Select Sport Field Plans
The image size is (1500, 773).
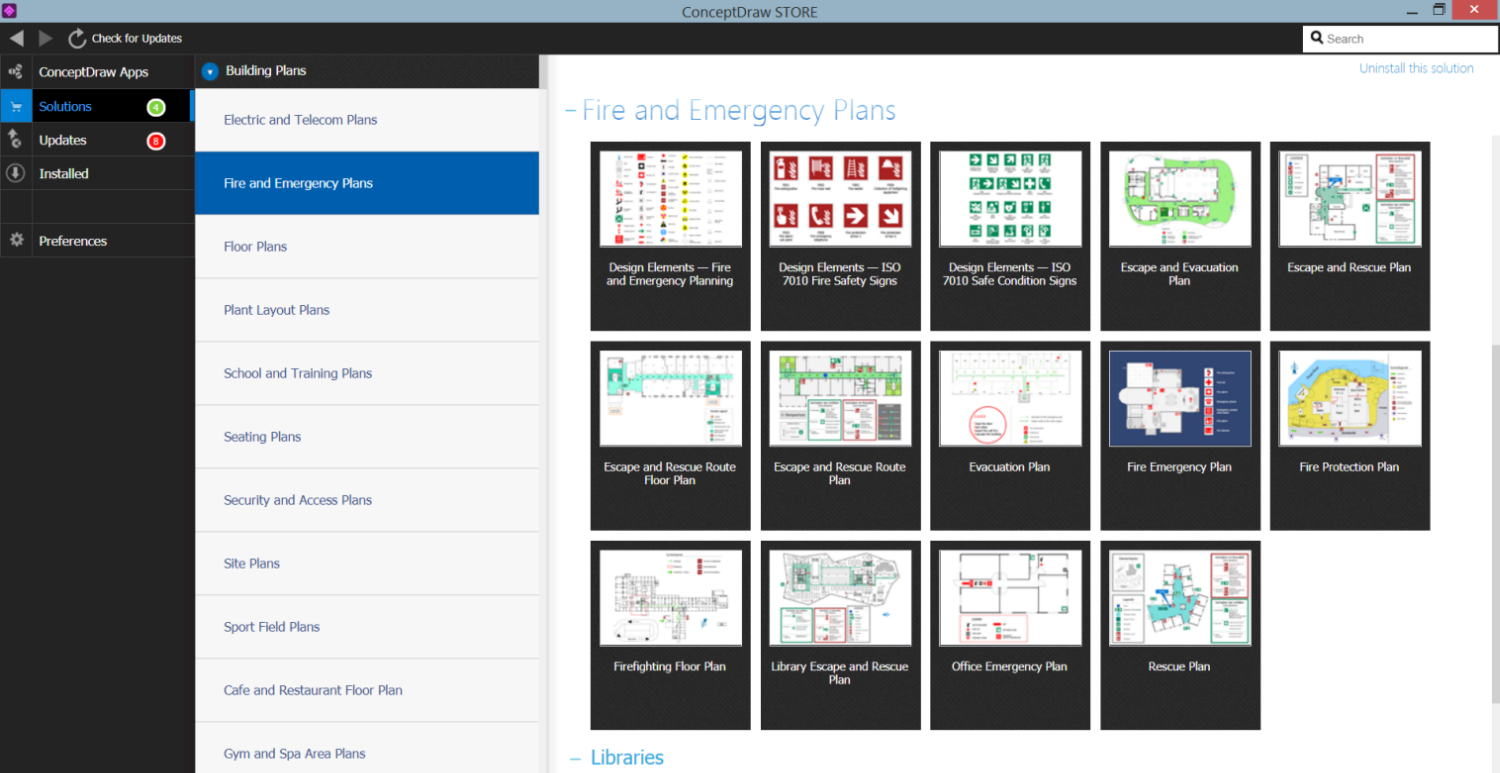pyautogui.click(x=367, y=627)
